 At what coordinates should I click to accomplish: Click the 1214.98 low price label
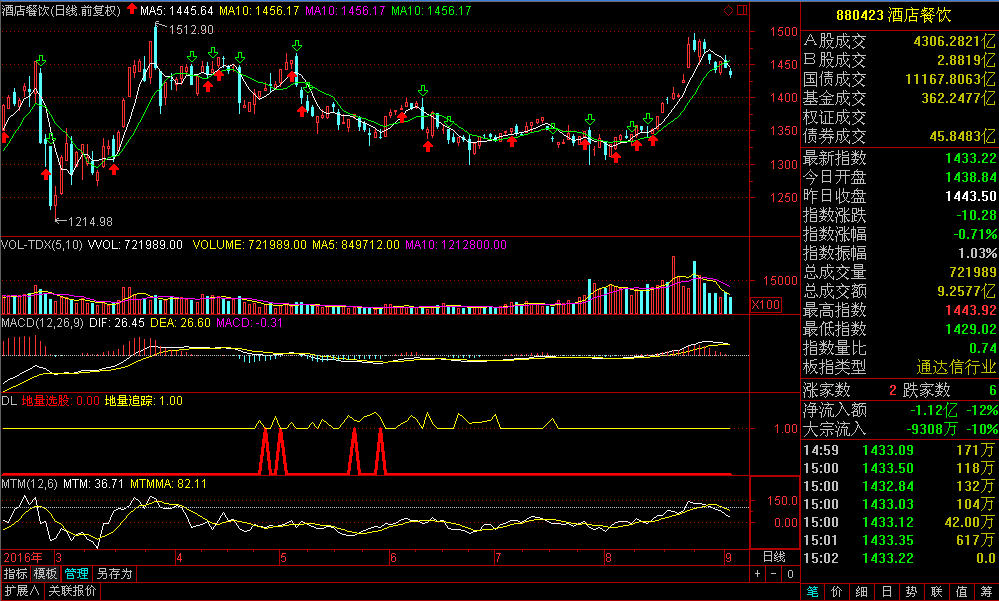coord(88,221)
